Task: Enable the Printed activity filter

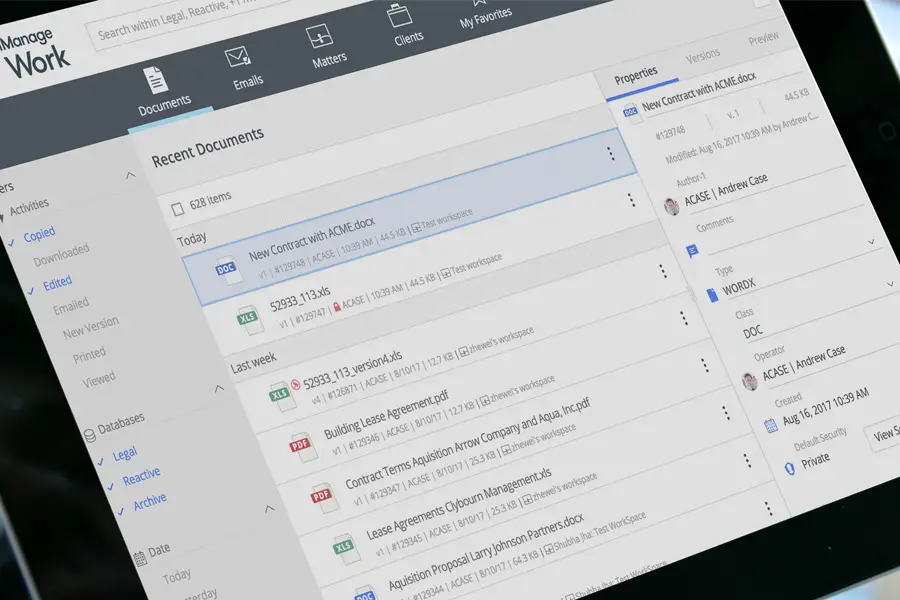Action: (89, 355)
